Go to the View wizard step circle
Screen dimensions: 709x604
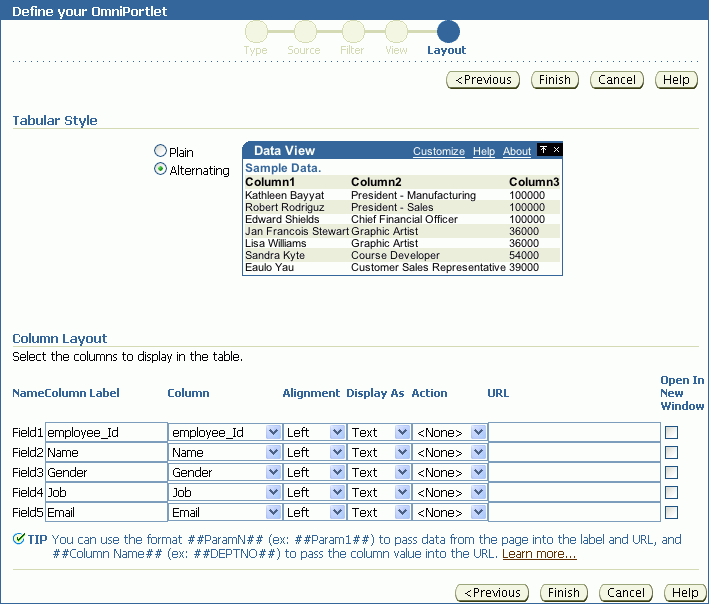(396, 32)
